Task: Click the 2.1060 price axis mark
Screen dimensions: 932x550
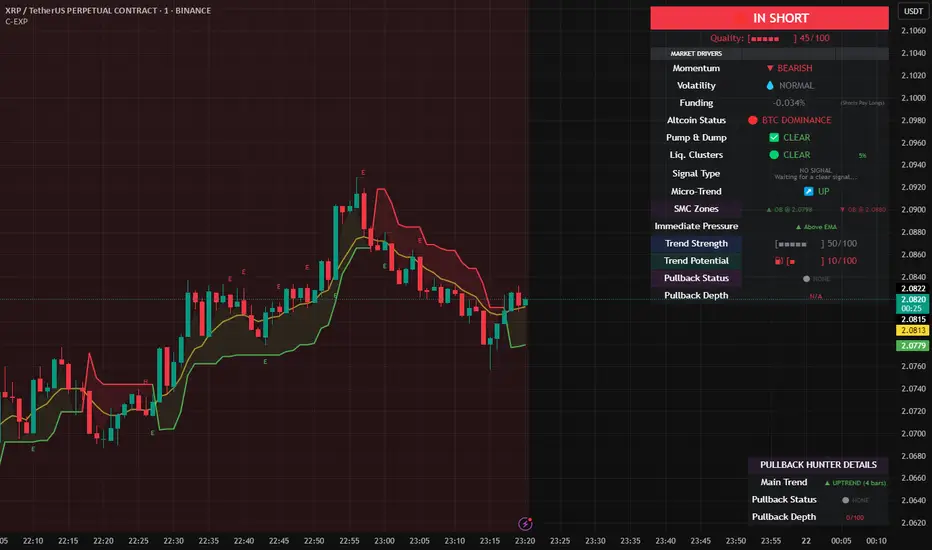Action: [x=914, y=31]
